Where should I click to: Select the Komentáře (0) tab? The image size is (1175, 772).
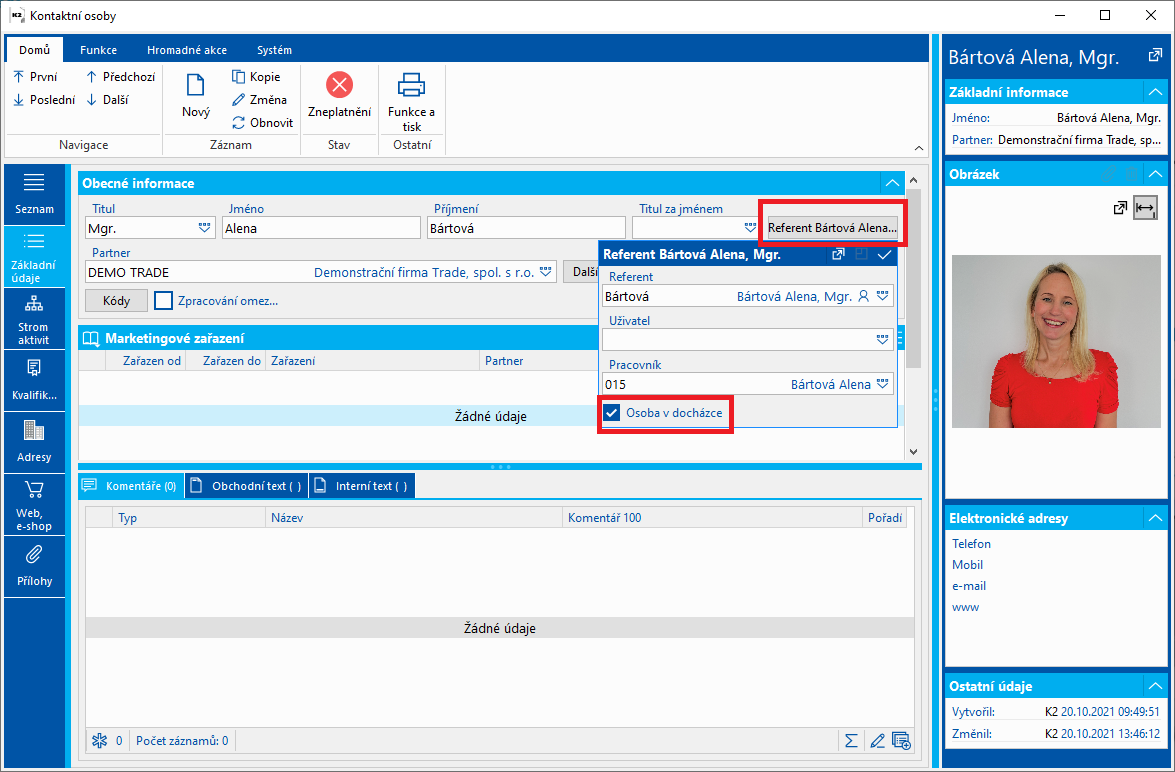coord(130,486)
